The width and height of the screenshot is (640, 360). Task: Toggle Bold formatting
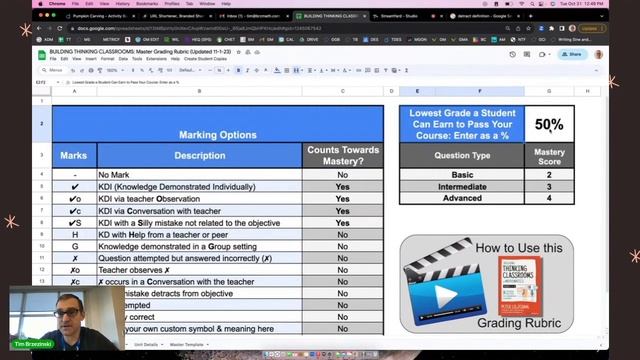click(238, 70)
